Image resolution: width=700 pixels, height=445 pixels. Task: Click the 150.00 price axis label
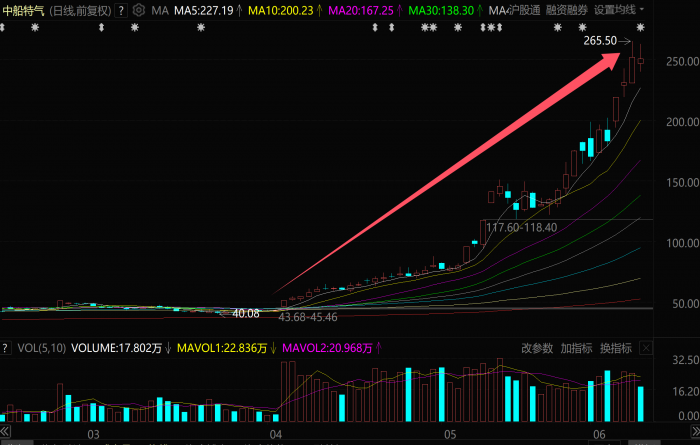point(683,183)
